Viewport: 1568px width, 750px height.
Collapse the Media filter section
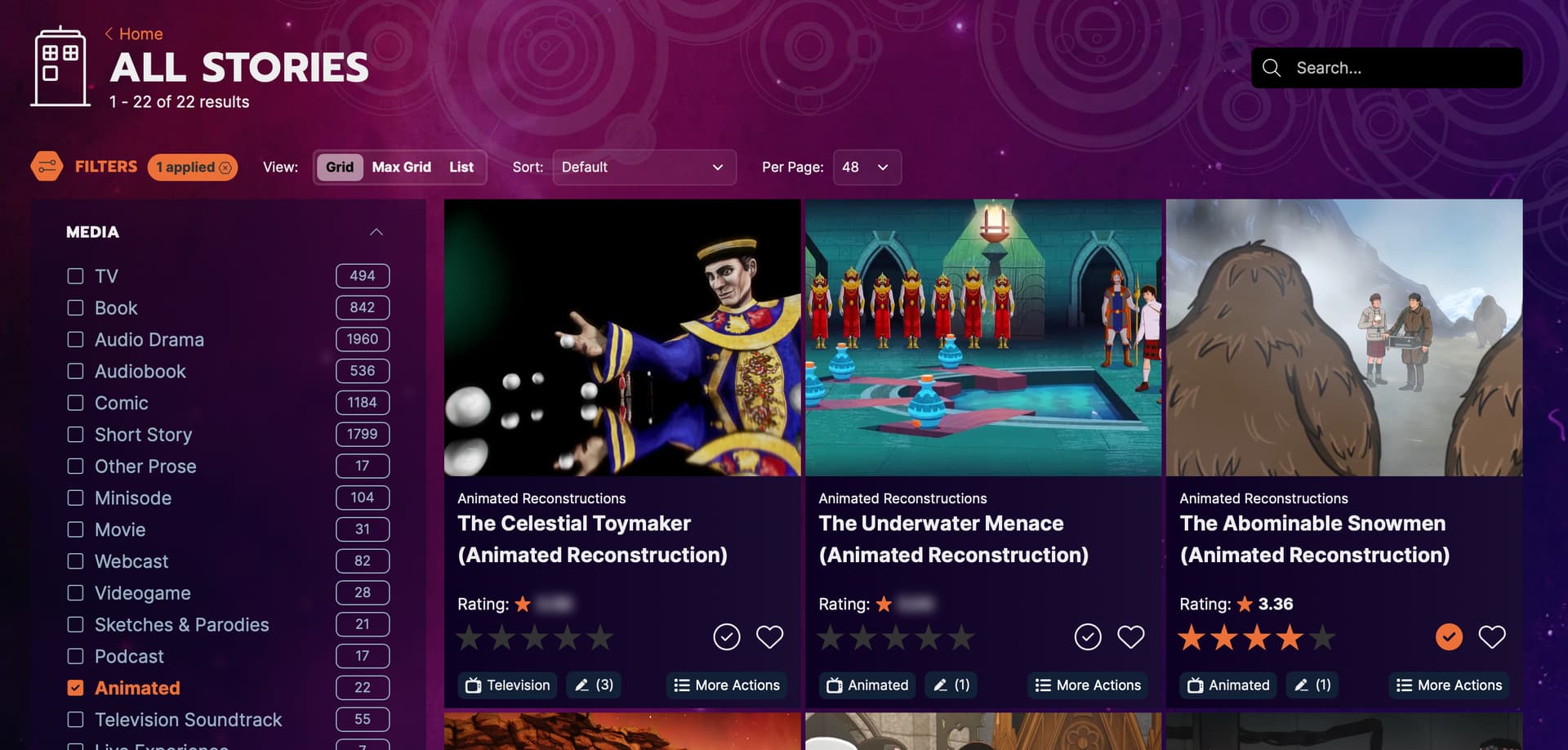coord(376,232)
